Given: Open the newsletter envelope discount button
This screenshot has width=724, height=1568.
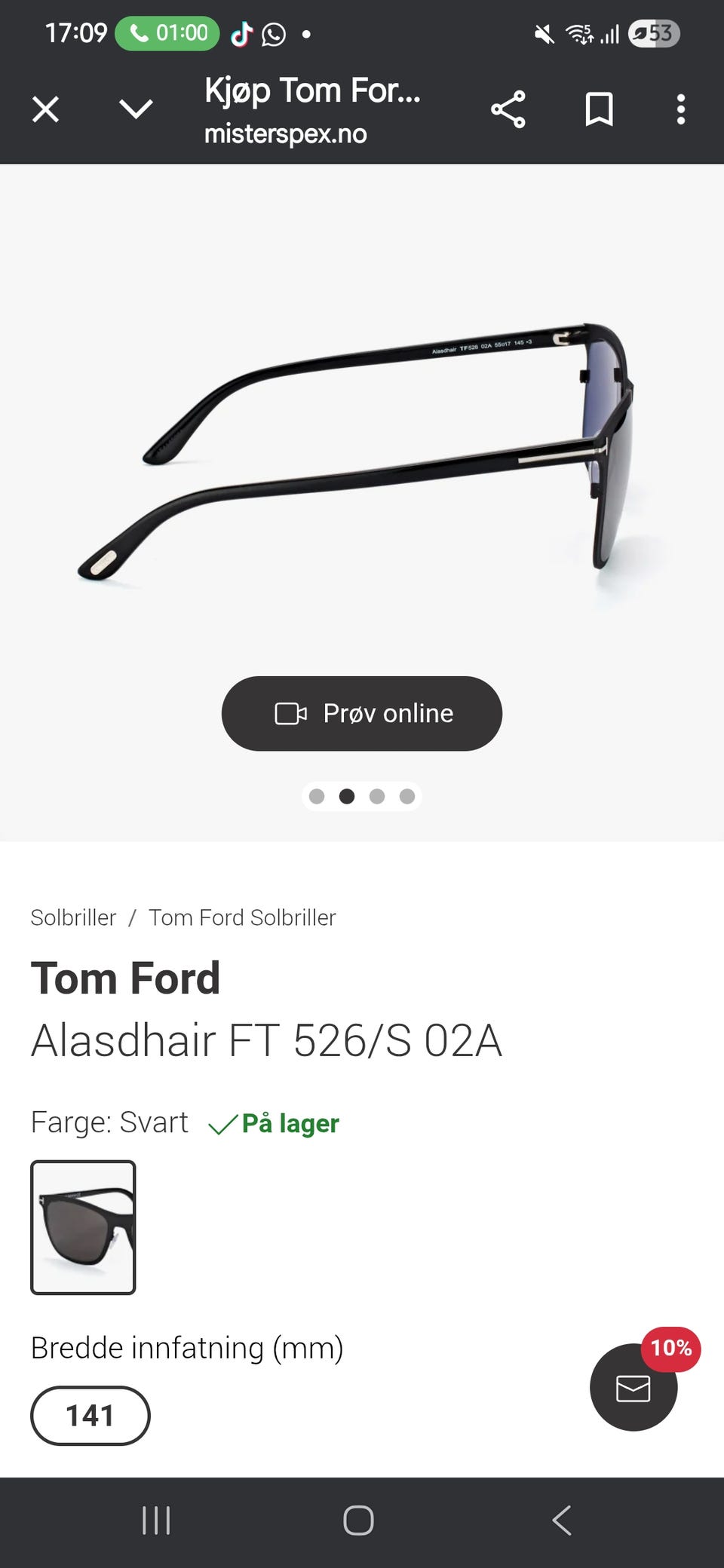Looking at the screenshot, I should point(633,1389).
